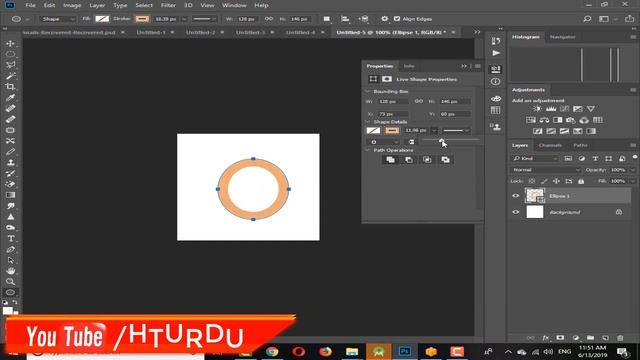Image resolution: width=640 pixels, height=360 pixels.
Task: Open the Layer menu
Action: (x=97, y=5)
